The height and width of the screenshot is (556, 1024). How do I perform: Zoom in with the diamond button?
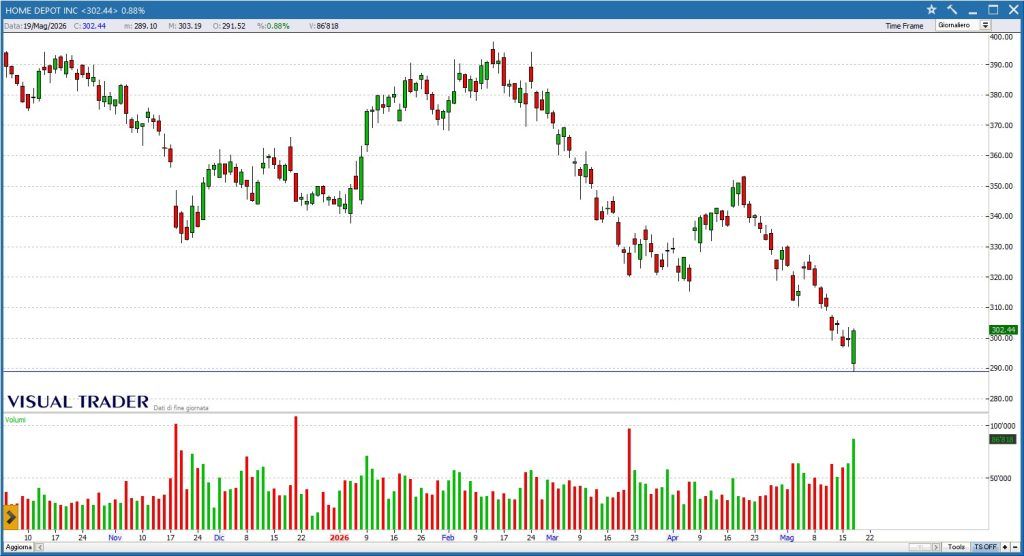[1005, 547]
